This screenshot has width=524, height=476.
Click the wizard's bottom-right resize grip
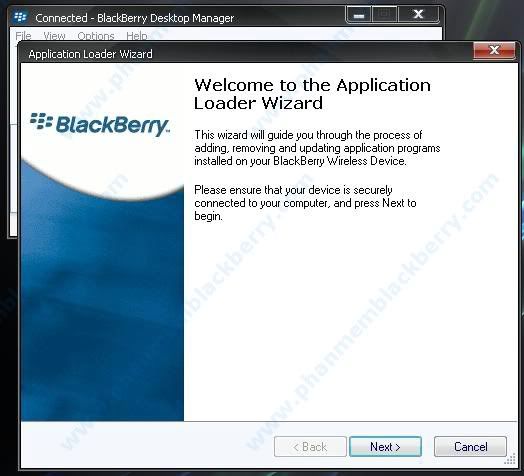(510, 459)
